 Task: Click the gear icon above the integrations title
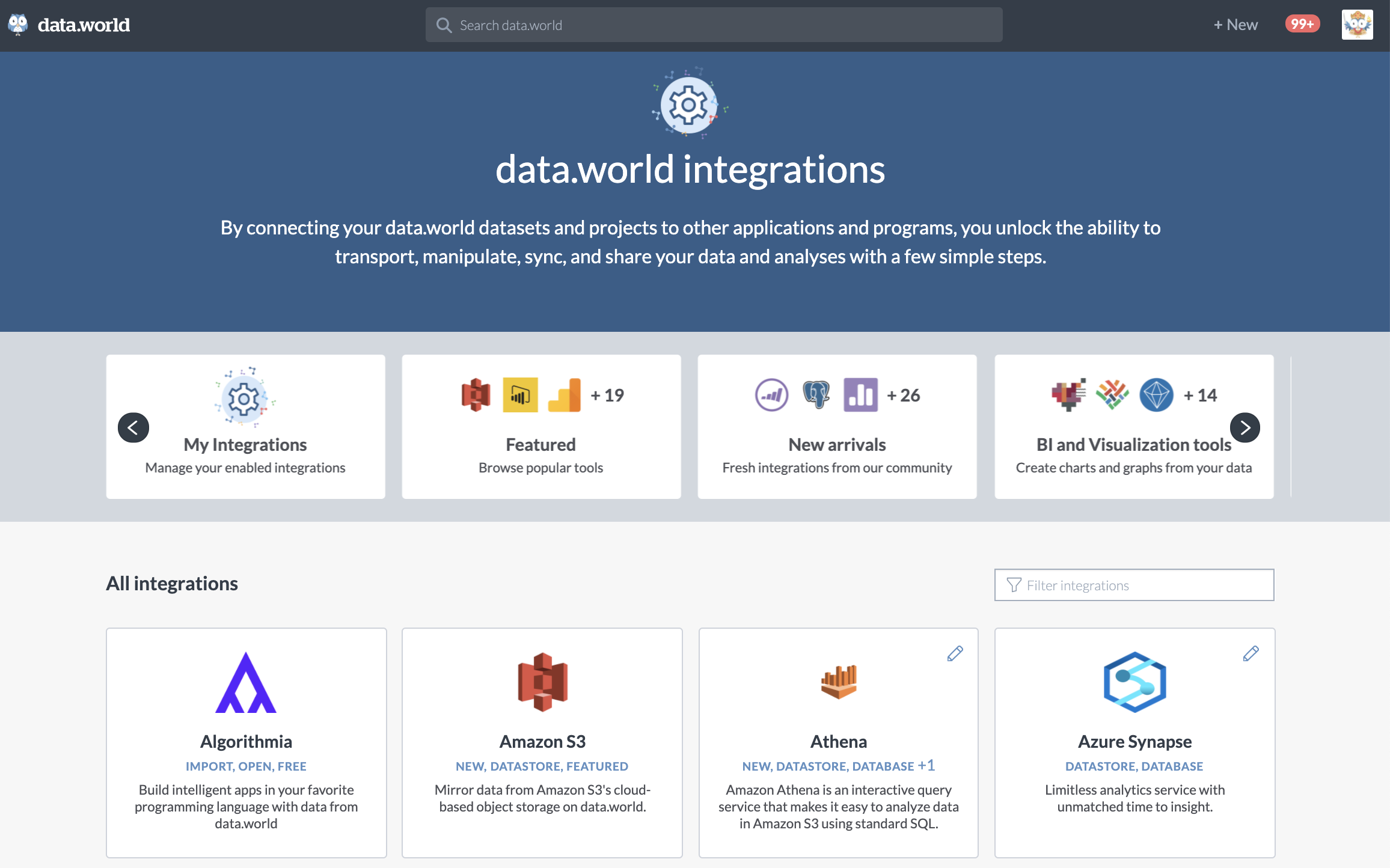click(x=690, y=104)
